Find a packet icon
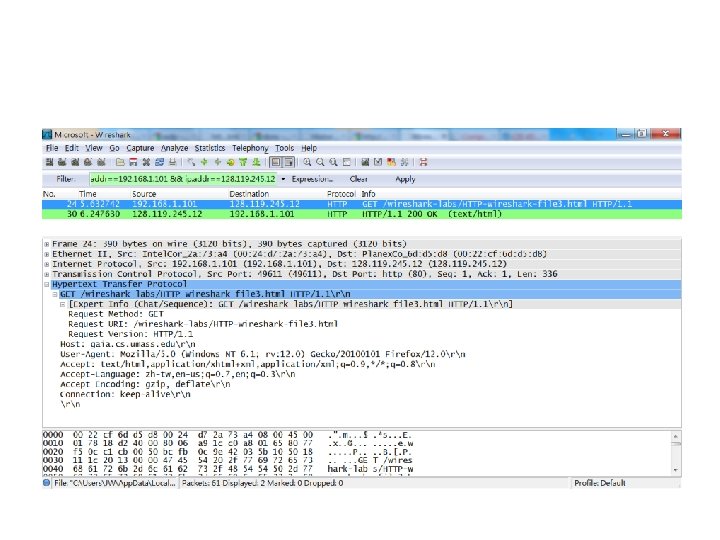 click(x=191, y=162)
